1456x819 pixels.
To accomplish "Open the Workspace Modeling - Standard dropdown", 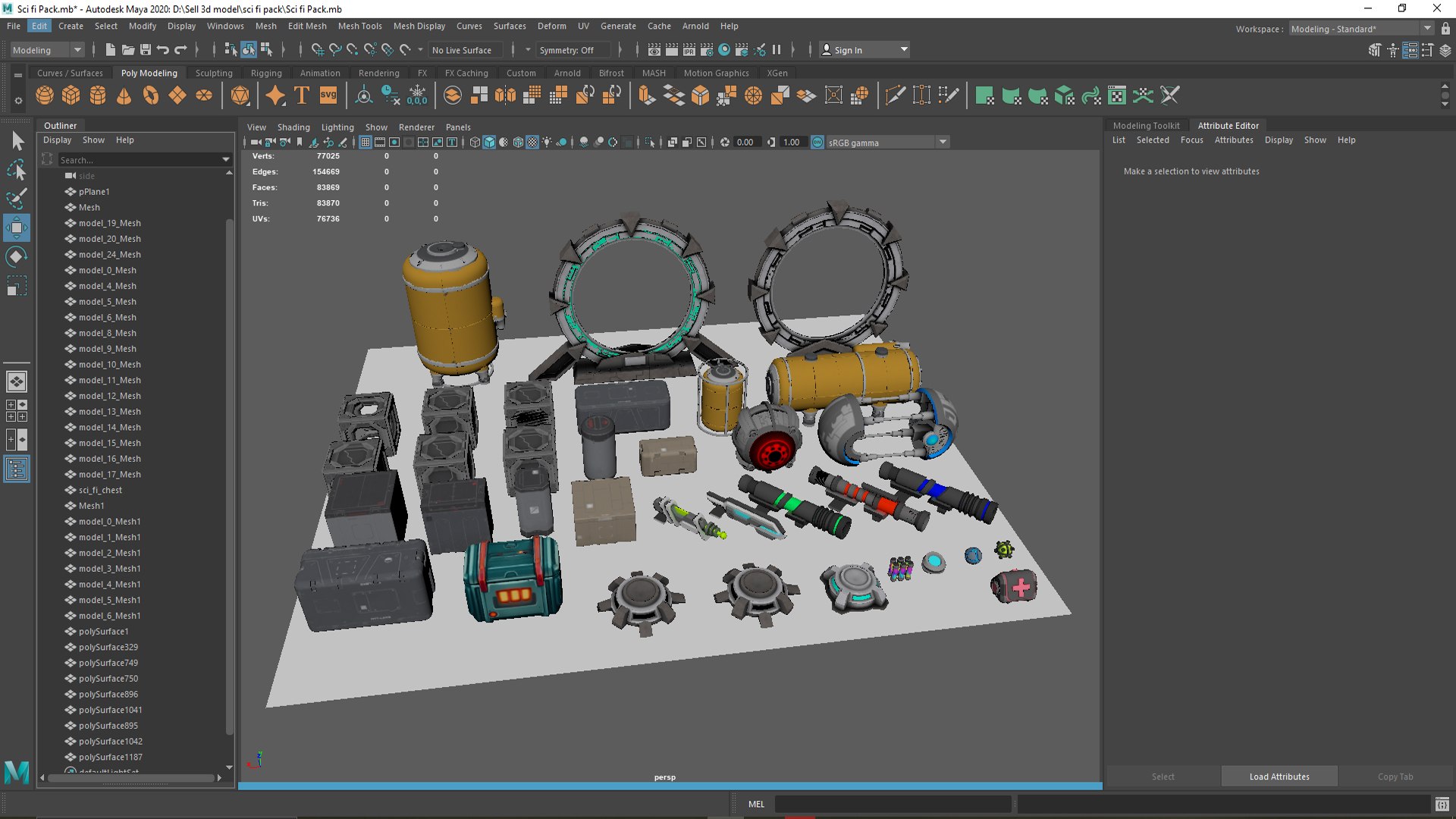I will pos(1361,29).
